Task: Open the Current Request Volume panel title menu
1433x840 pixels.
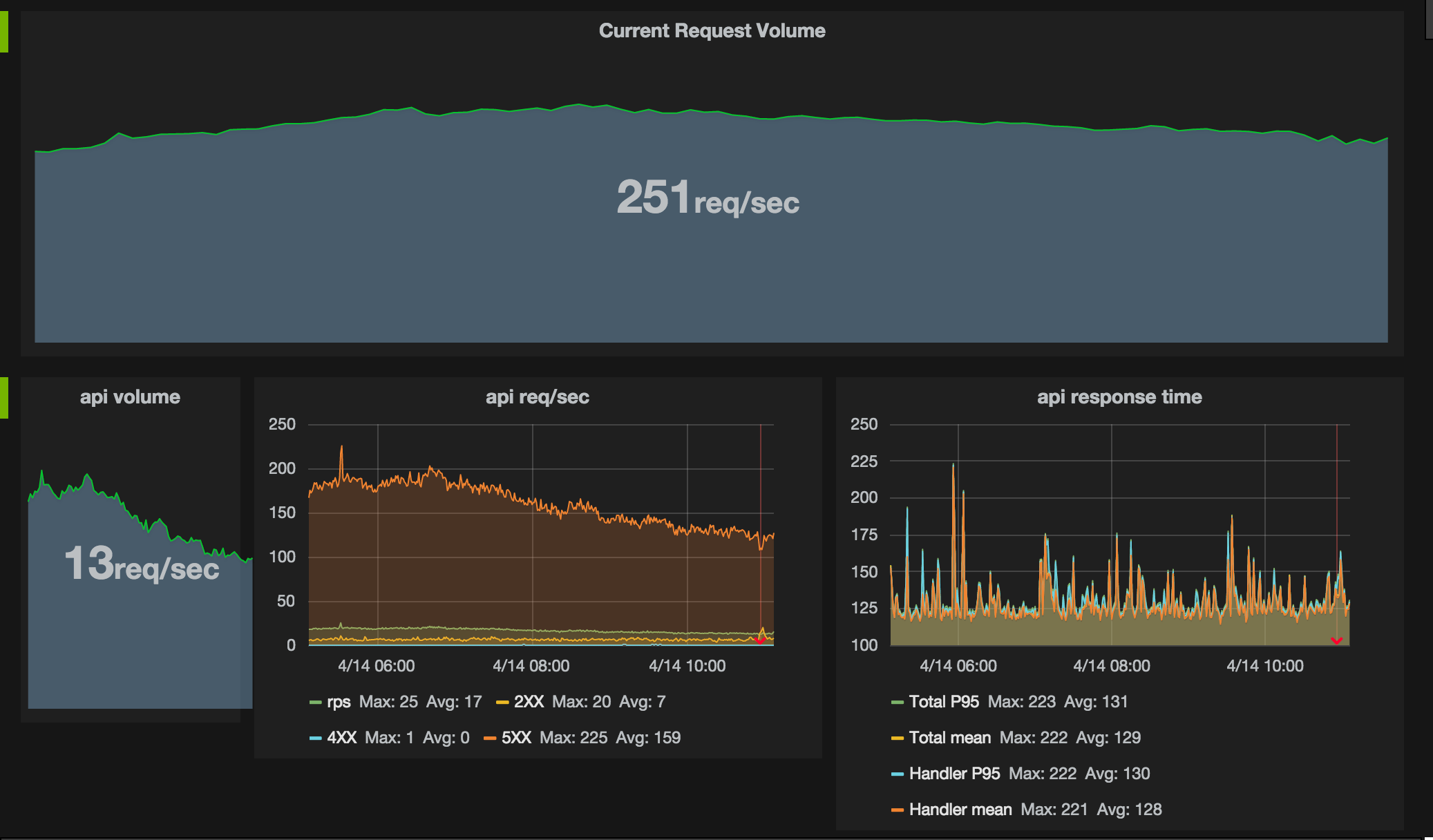Action: [x=712, y=30]
